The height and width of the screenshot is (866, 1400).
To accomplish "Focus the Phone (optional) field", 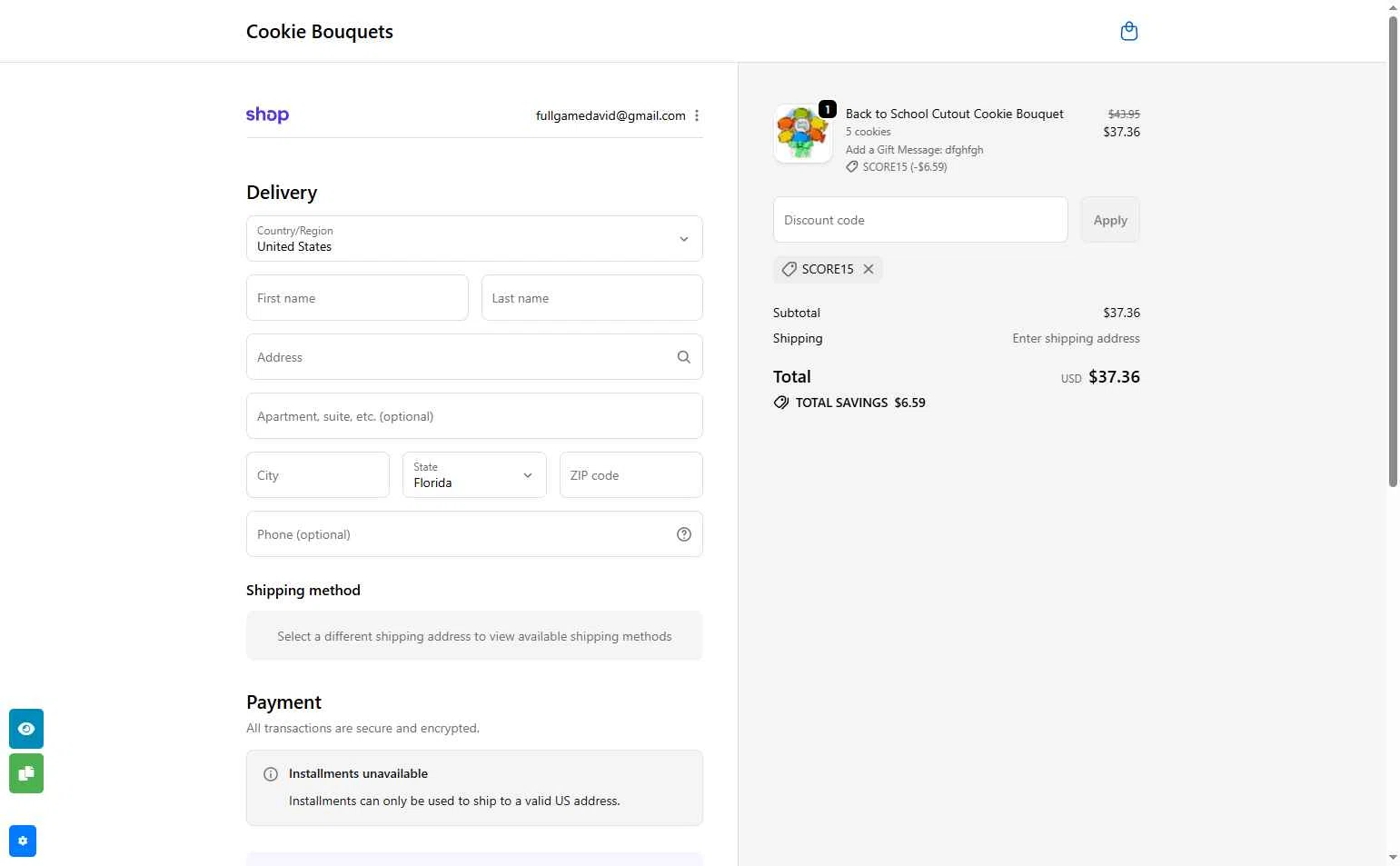I will (474, 534).
